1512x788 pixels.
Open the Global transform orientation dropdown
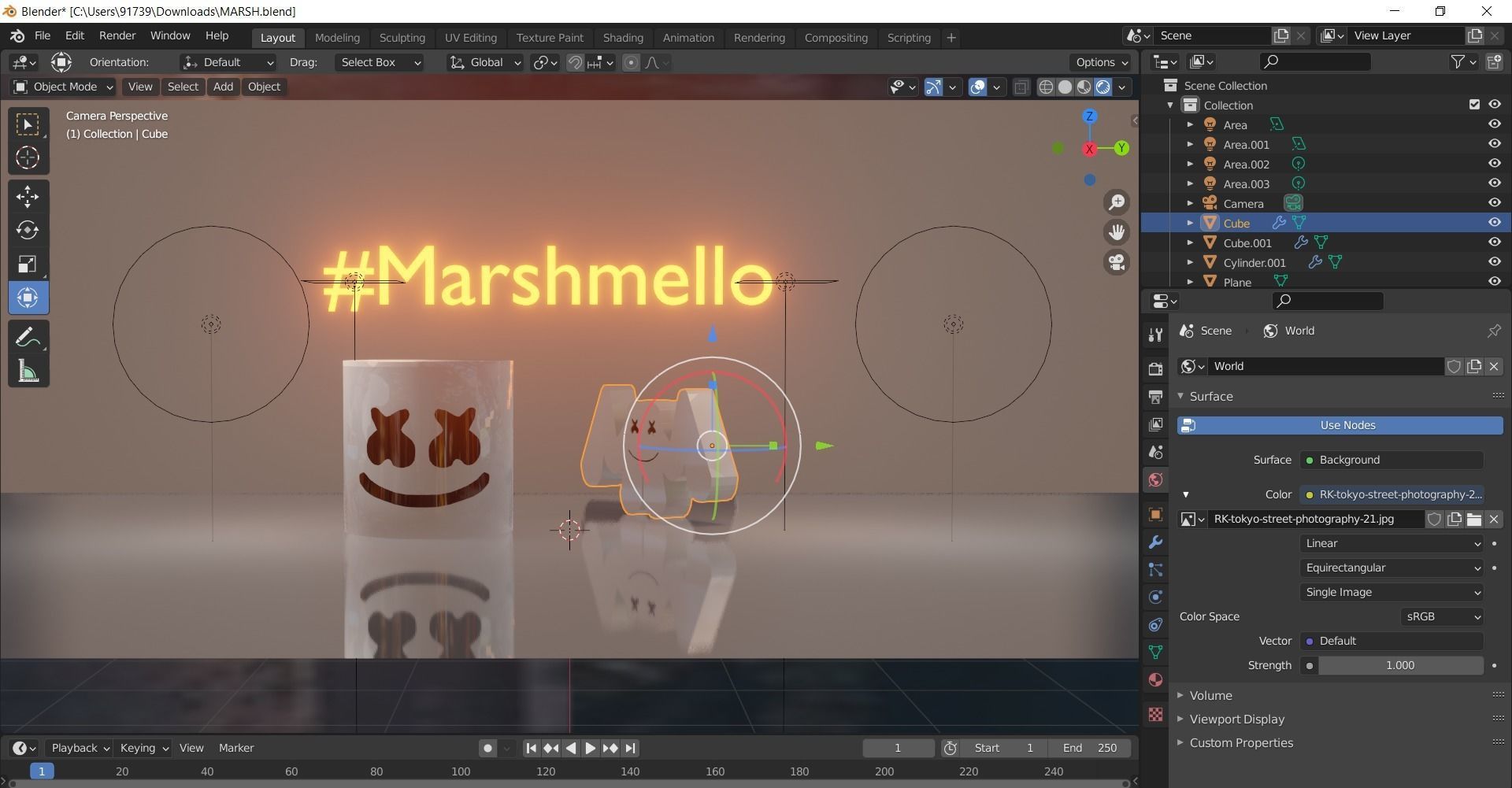pyautogui.click(x=485, y=62)
